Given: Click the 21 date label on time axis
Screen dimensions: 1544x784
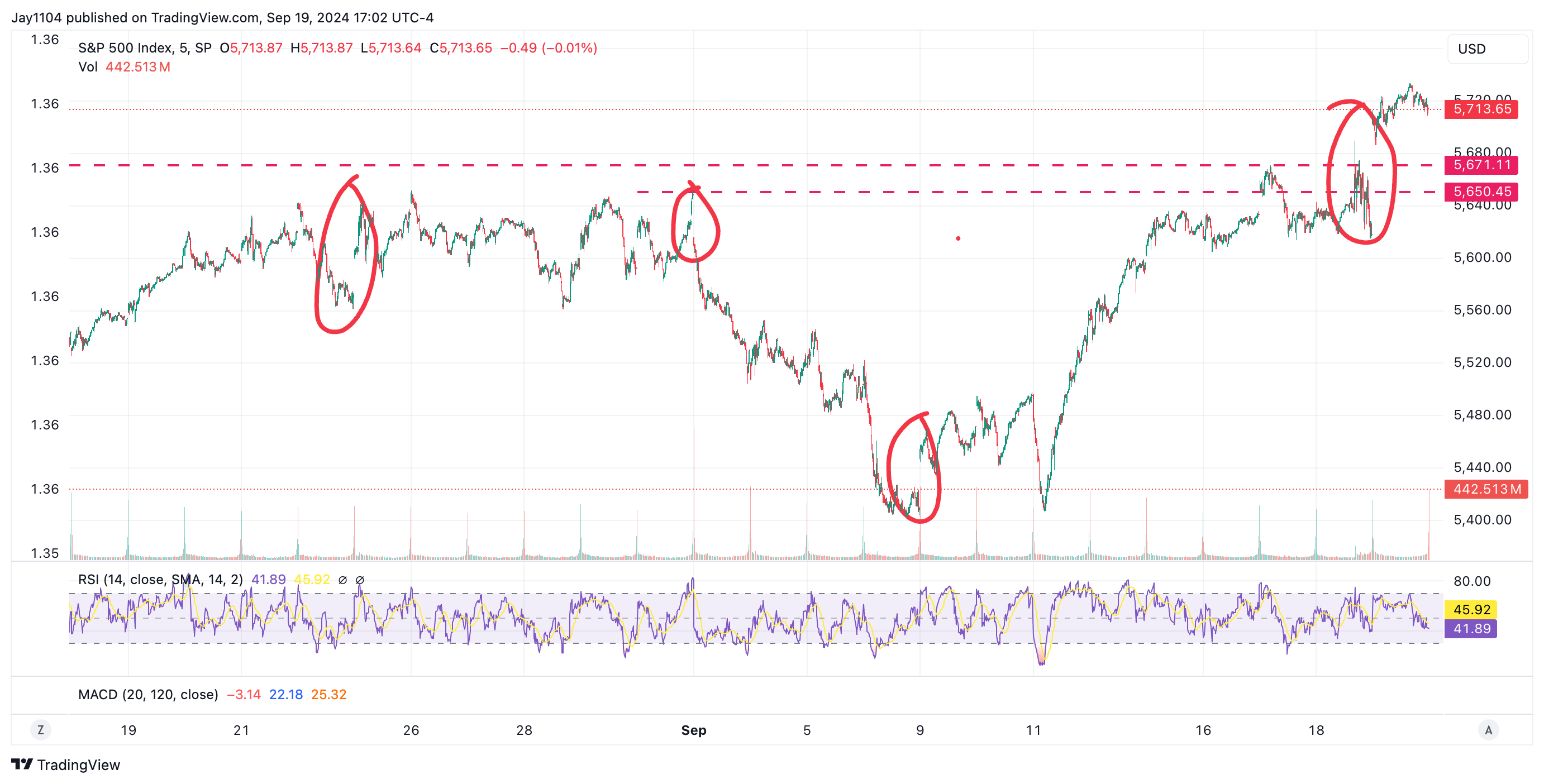Looking at the screenshot, I should point(241,730).
